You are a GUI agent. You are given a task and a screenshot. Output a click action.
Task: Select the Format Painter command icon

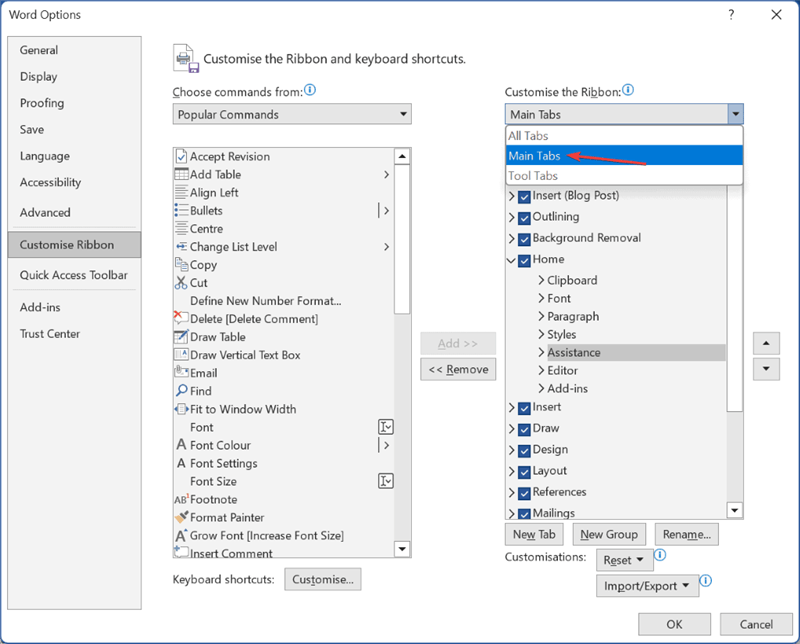[181, 517]
